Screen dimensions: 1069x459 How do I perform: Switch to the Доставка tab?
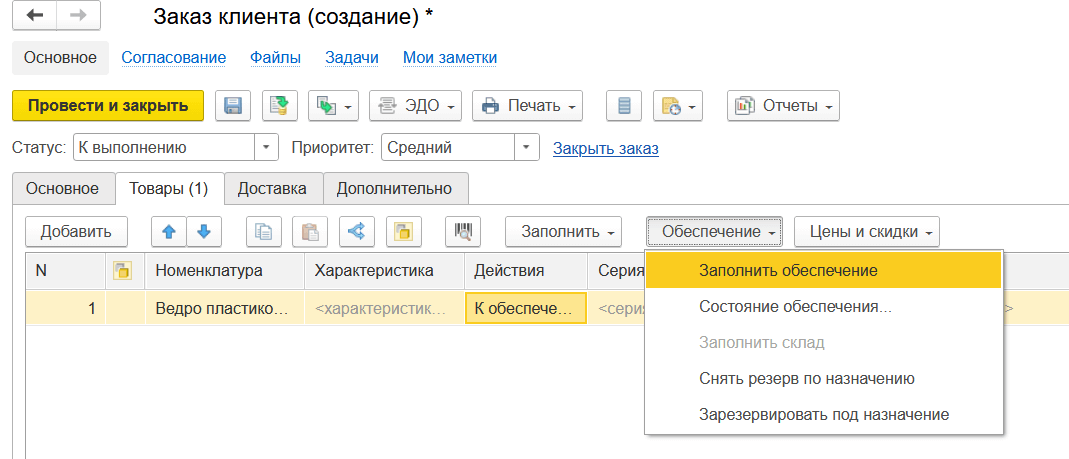tap(273, 188)
